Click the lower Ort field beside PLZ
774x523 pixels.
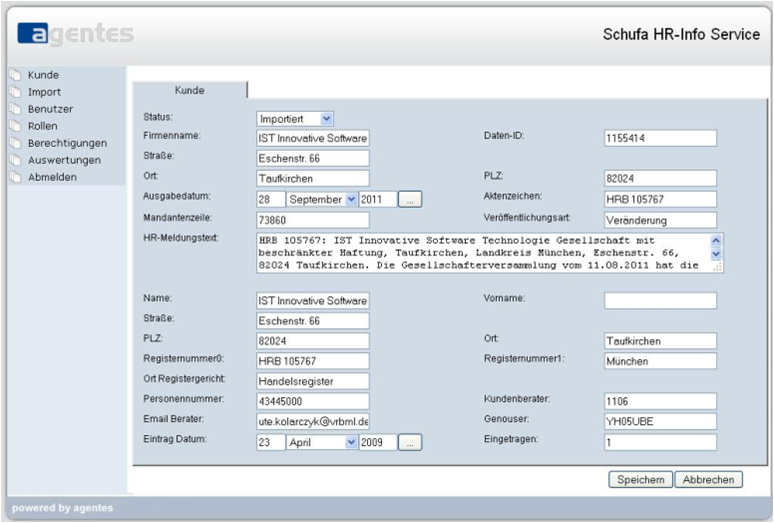tap(660, 341)
